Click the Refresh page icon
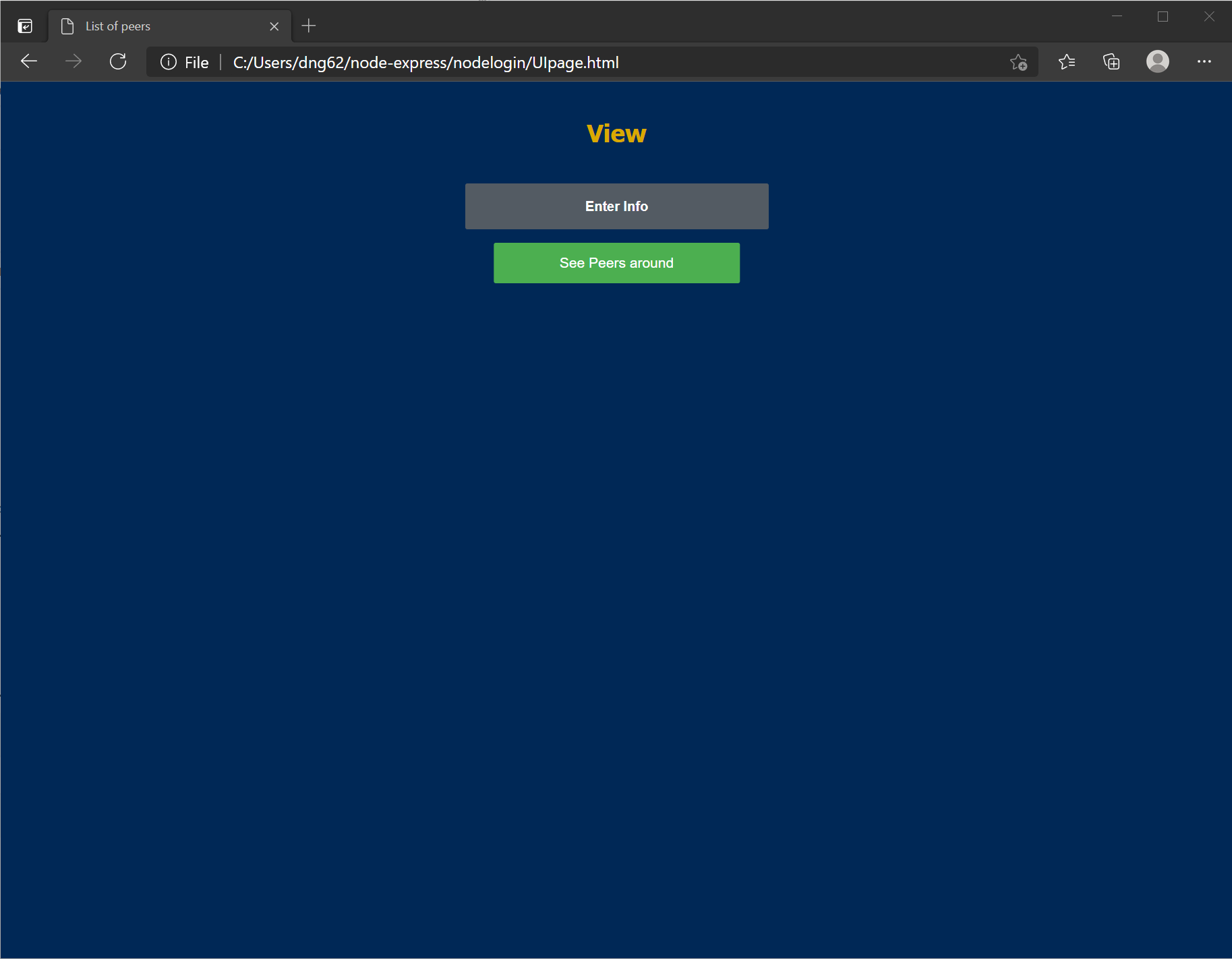The height and width of the screenshot is (959, 1232). click(118, 61)
